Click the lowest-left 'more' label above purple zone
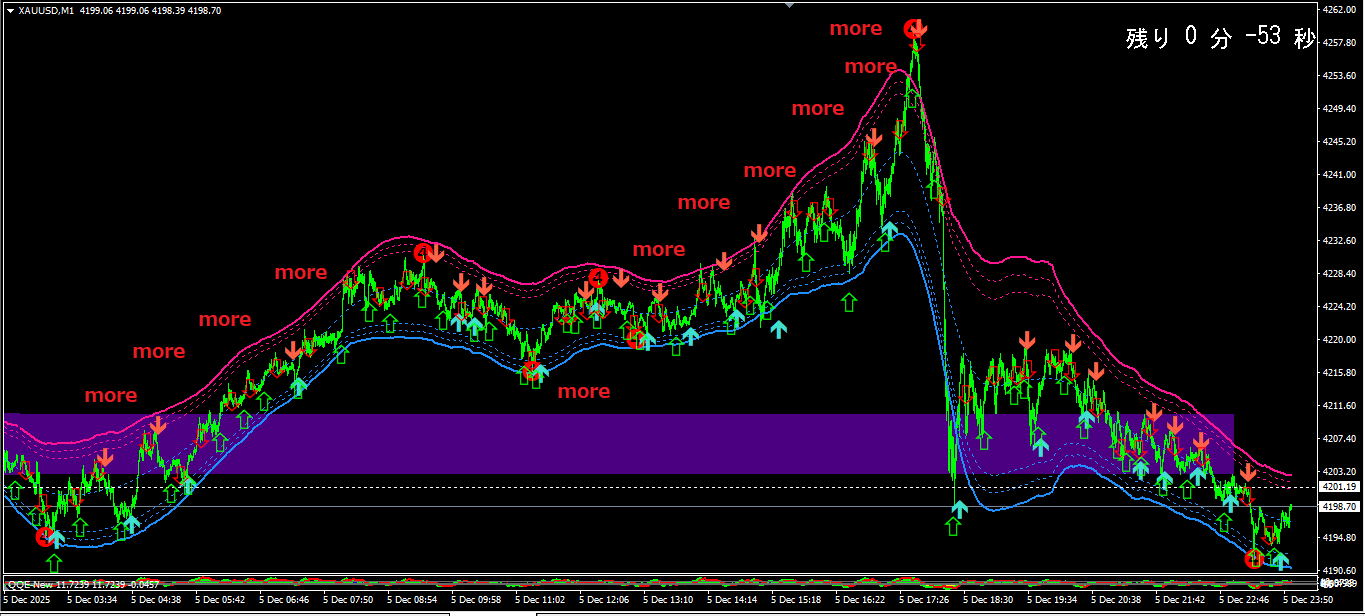 (x=110, y=395)
